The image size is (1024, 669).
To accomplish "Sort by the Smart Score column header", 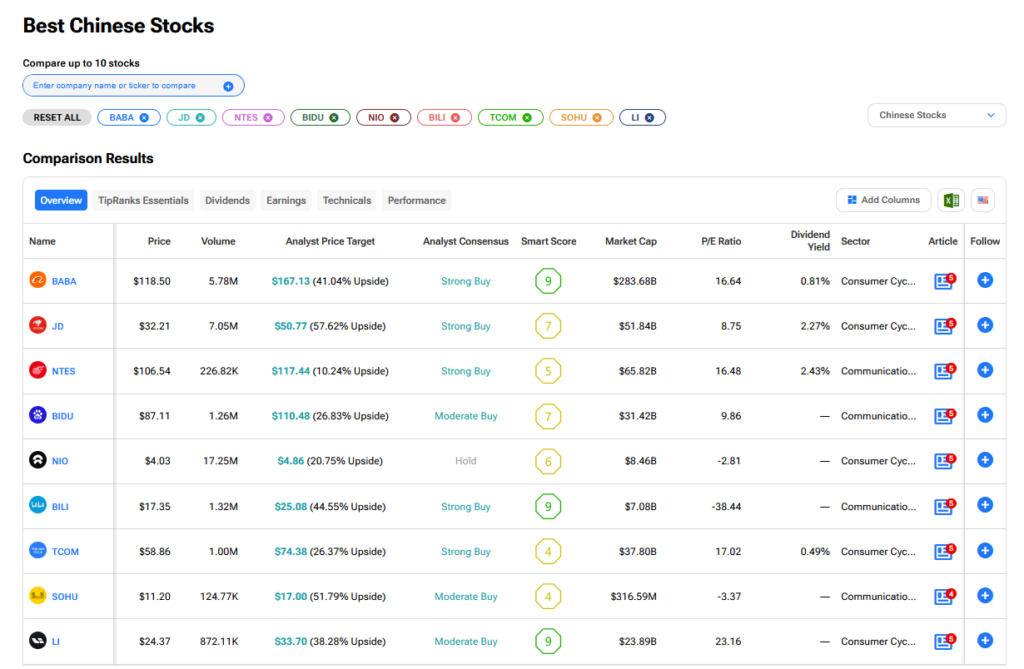I will tap(549, 241).
